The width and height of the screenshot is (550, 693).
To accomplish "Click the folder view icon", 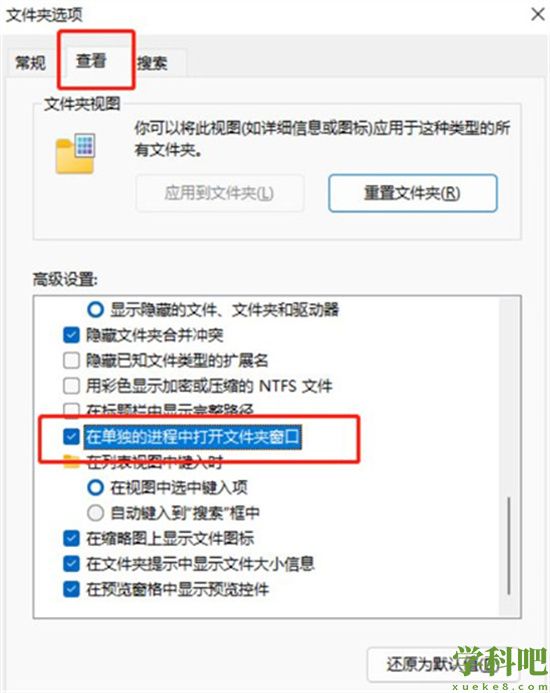I will click(75, 153).
